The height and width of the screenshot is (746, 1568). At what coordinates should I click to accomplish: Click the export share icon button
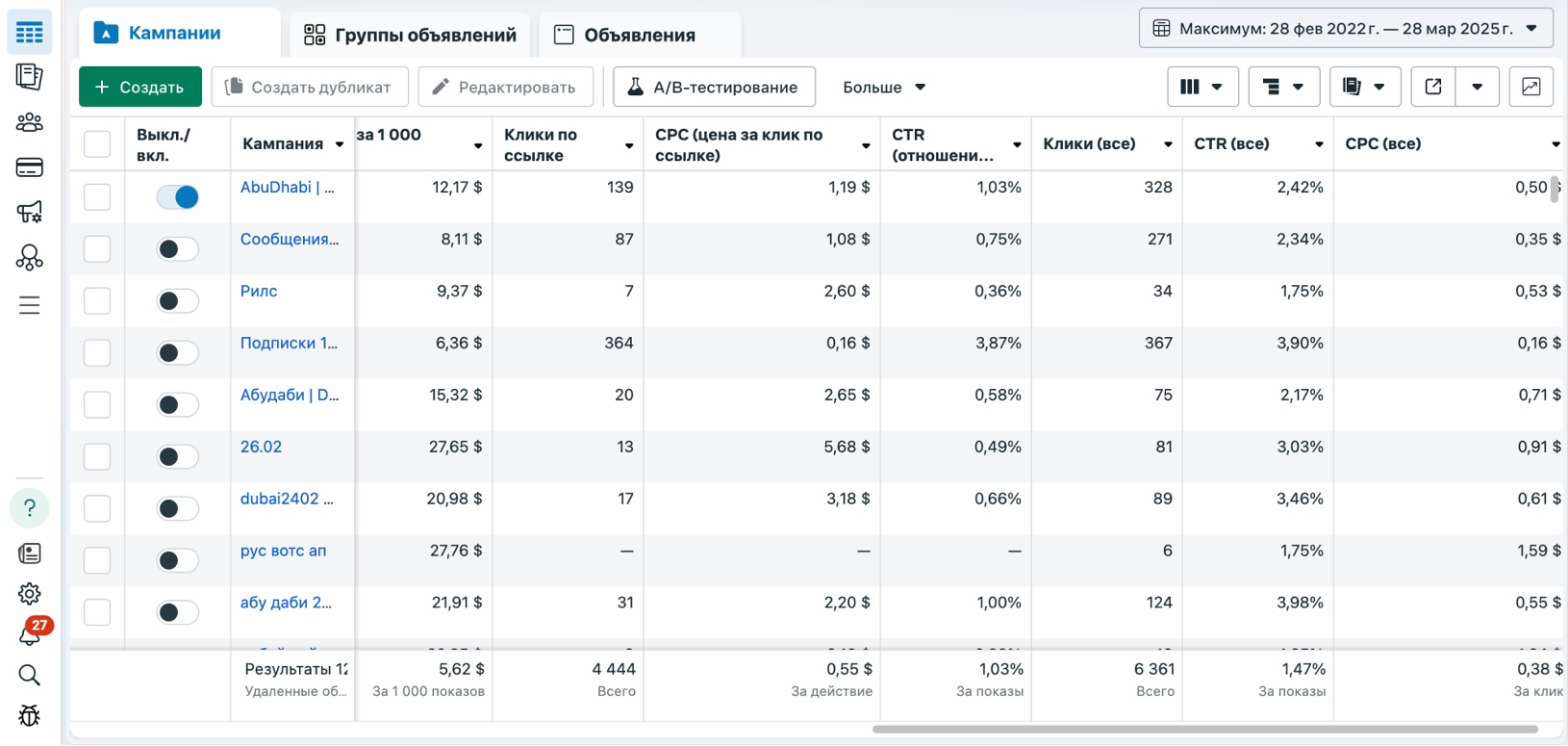pyautogui.click(x=1432, y=87)
